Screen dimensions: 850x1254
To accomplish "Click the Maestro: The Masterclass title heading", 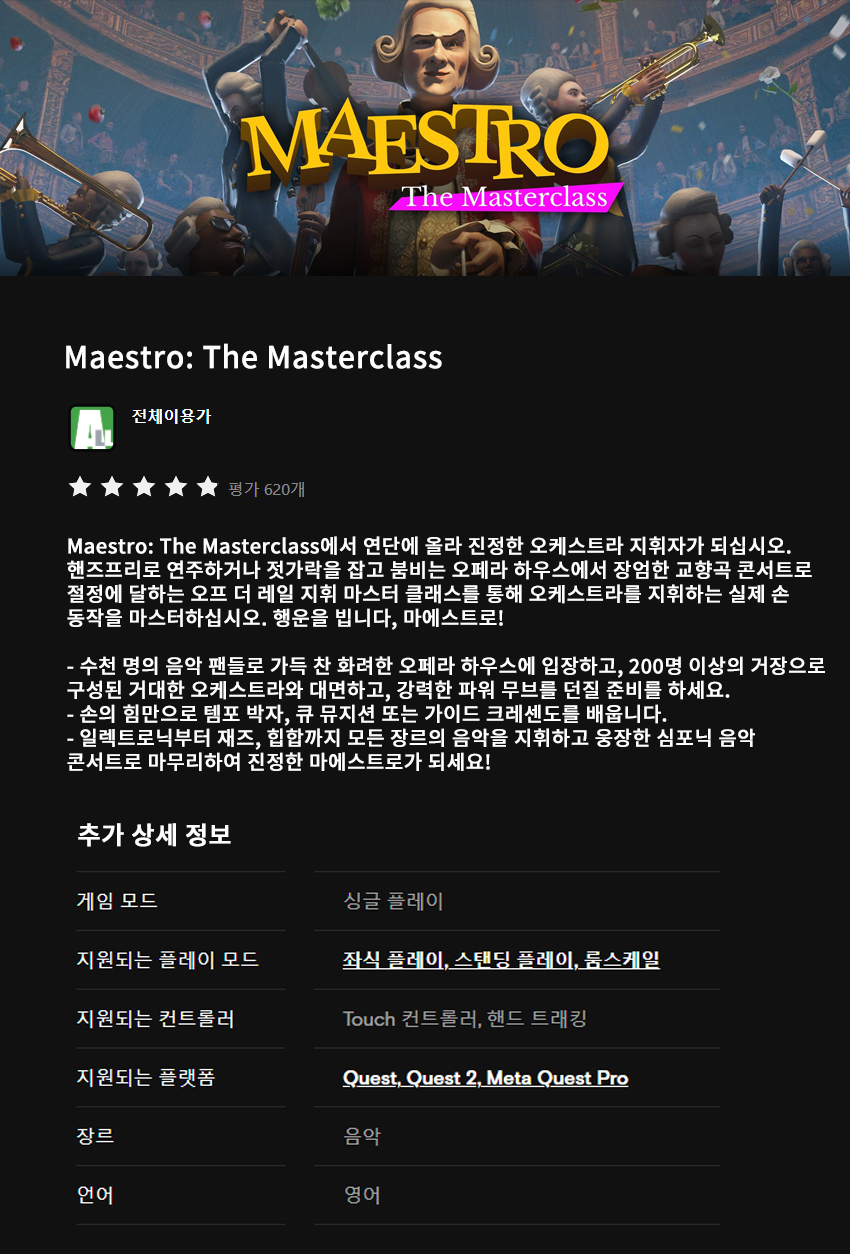I will [x=253, y=357].
